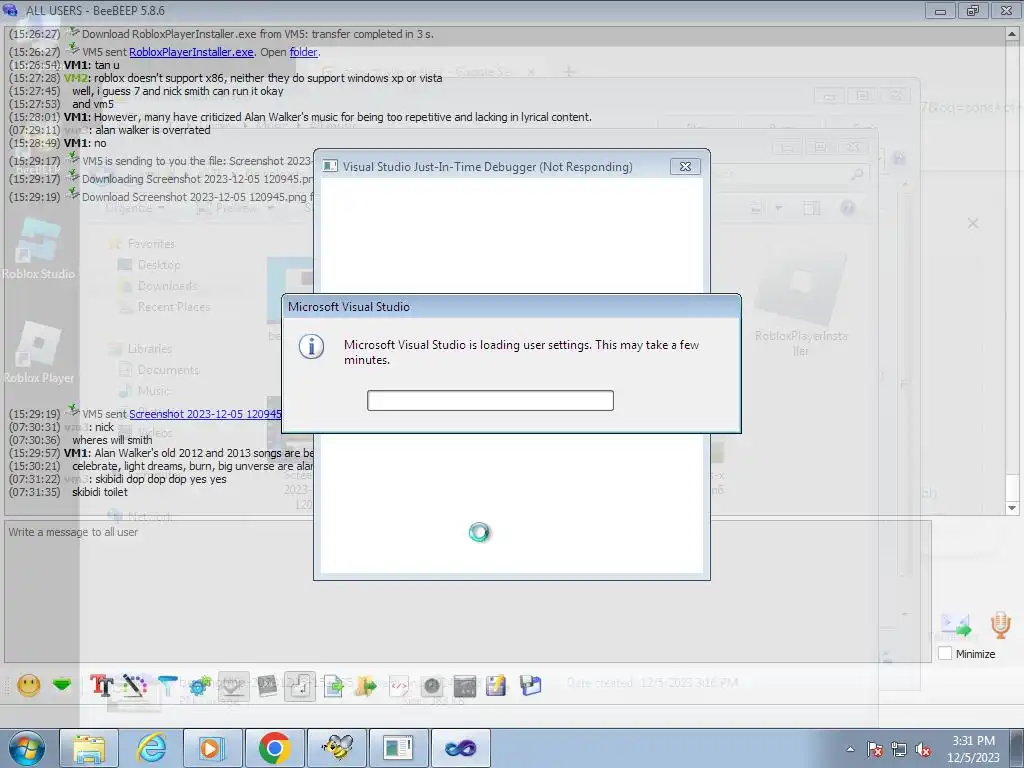Click the Roblox Studio desktop shortcut
The height and width of the screenshot is (768, 1024).
pos(39,249)
